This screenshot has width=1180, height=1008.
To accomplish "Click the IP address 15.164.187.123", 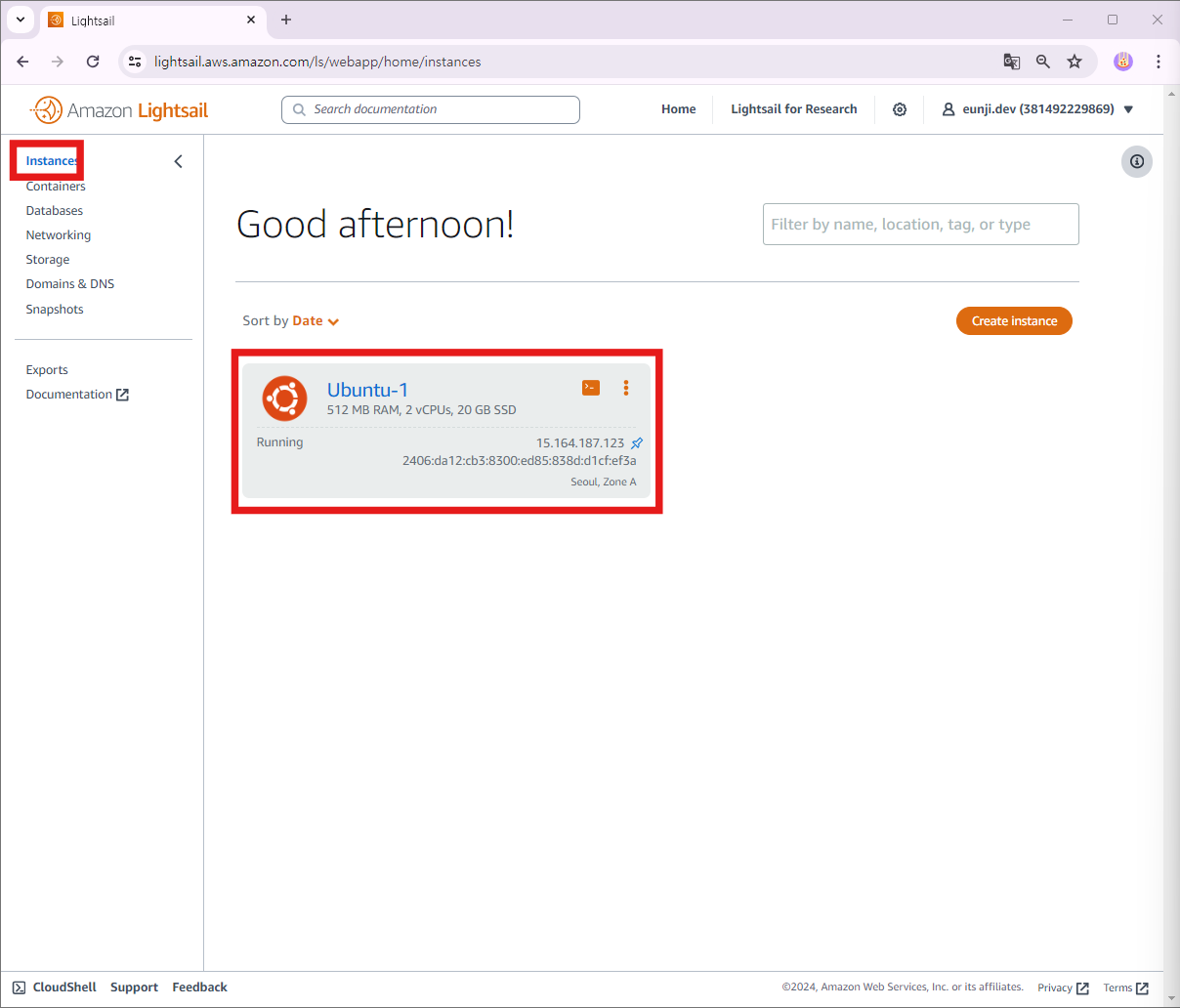I will click(x=580, y=443).
